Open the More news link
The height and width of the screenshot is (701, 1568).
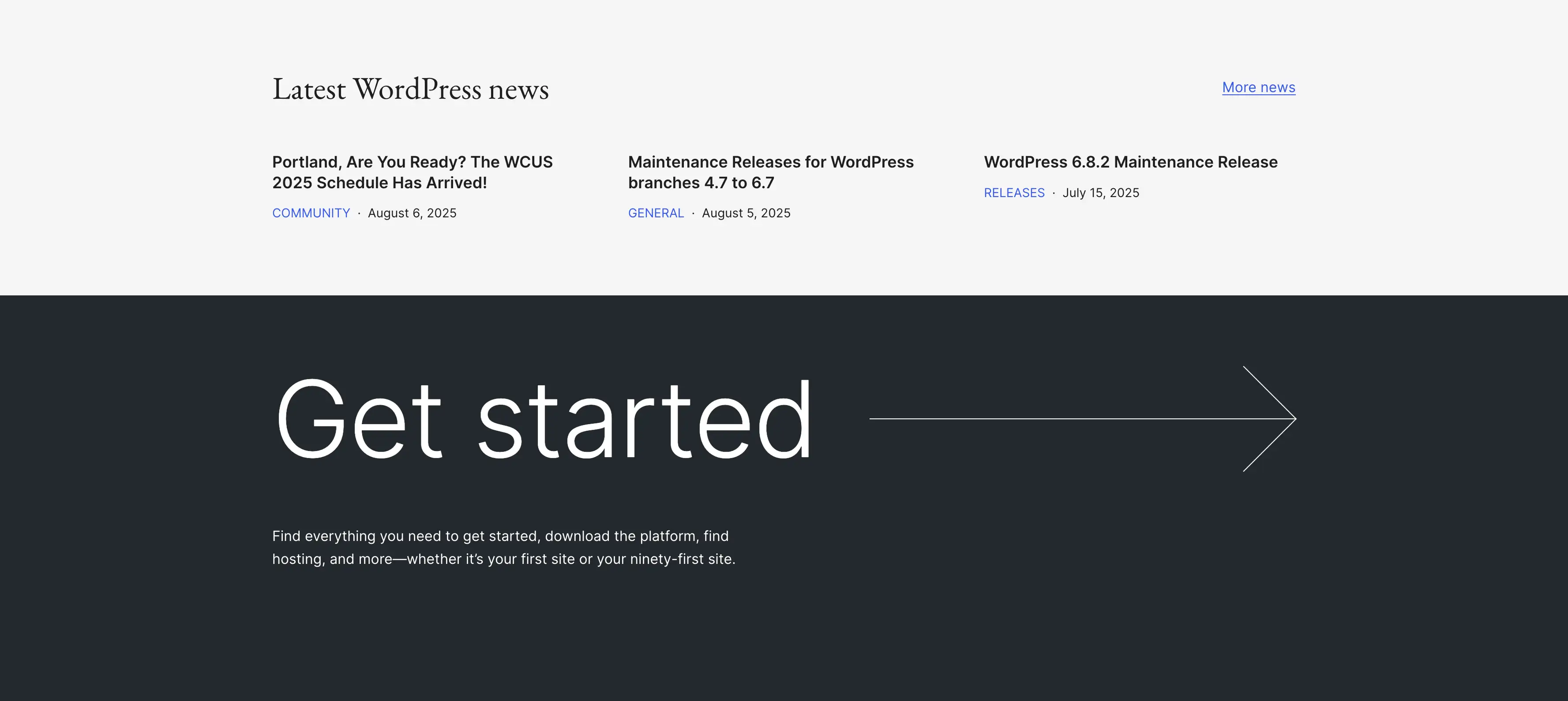tap(1258, 88)
